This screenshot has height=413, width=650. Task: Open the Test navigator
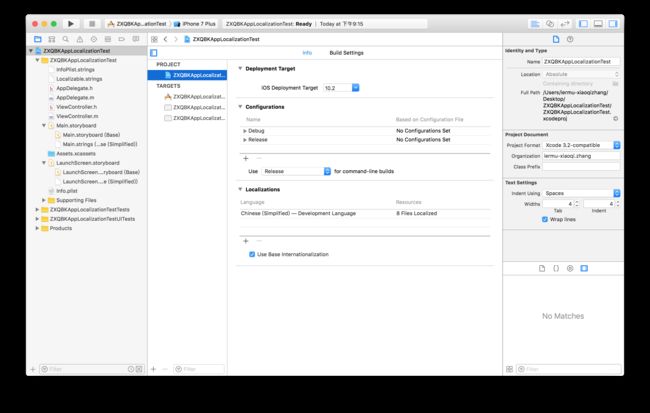click(94, 39)
